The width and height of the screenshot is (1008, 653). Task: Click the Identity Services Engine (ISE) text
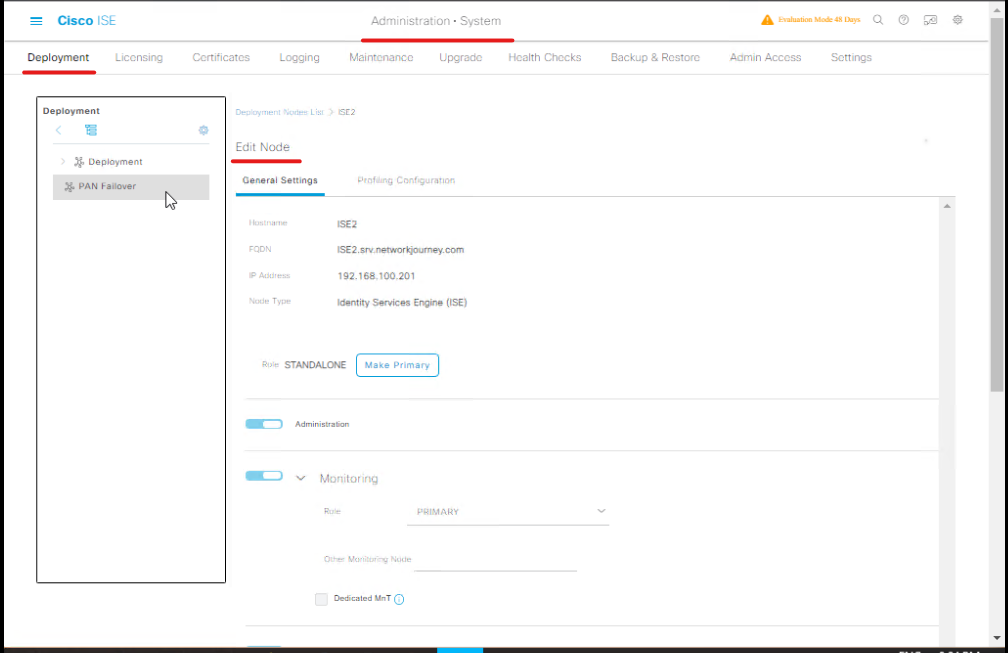(402, 303)
